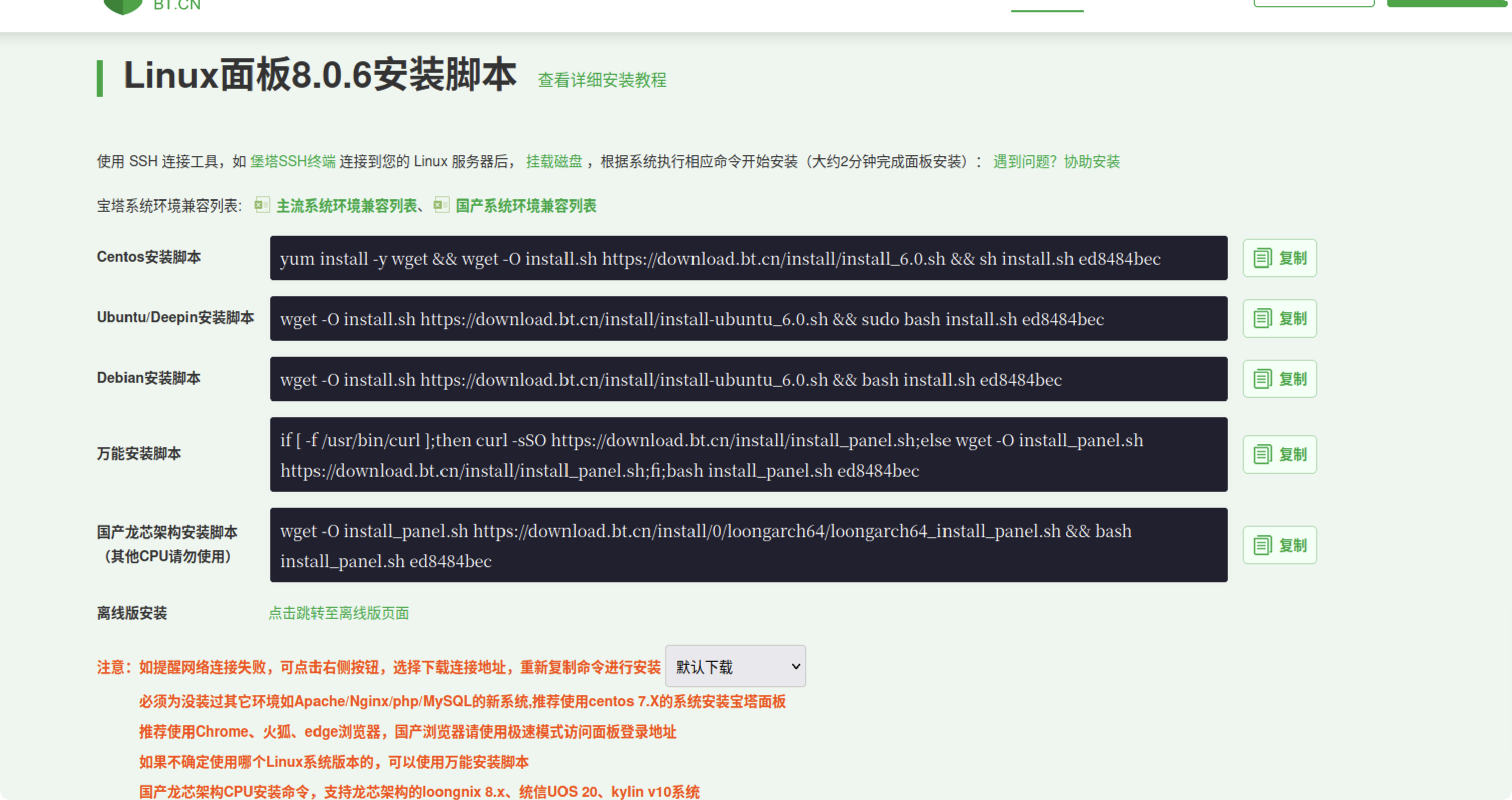Click the loongarch64 command code box

pos(748,546)
